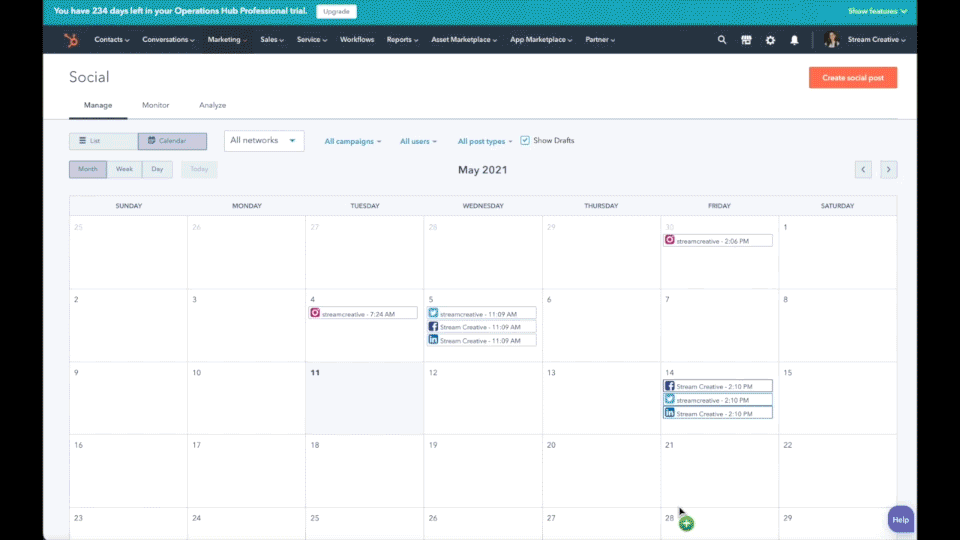Open Facebook post at 2:10 PM on May 14
Viewport: 960px width, 540px height.
coord(718,386)
